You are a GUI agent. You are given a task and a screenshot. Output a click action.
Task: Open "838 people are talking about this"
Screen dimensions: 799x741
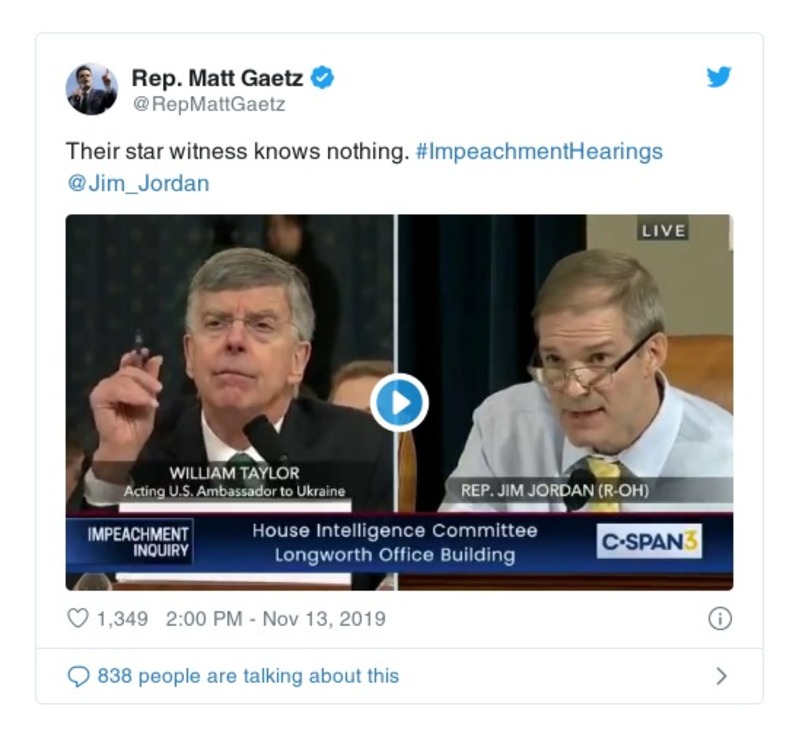click(248, 676)
